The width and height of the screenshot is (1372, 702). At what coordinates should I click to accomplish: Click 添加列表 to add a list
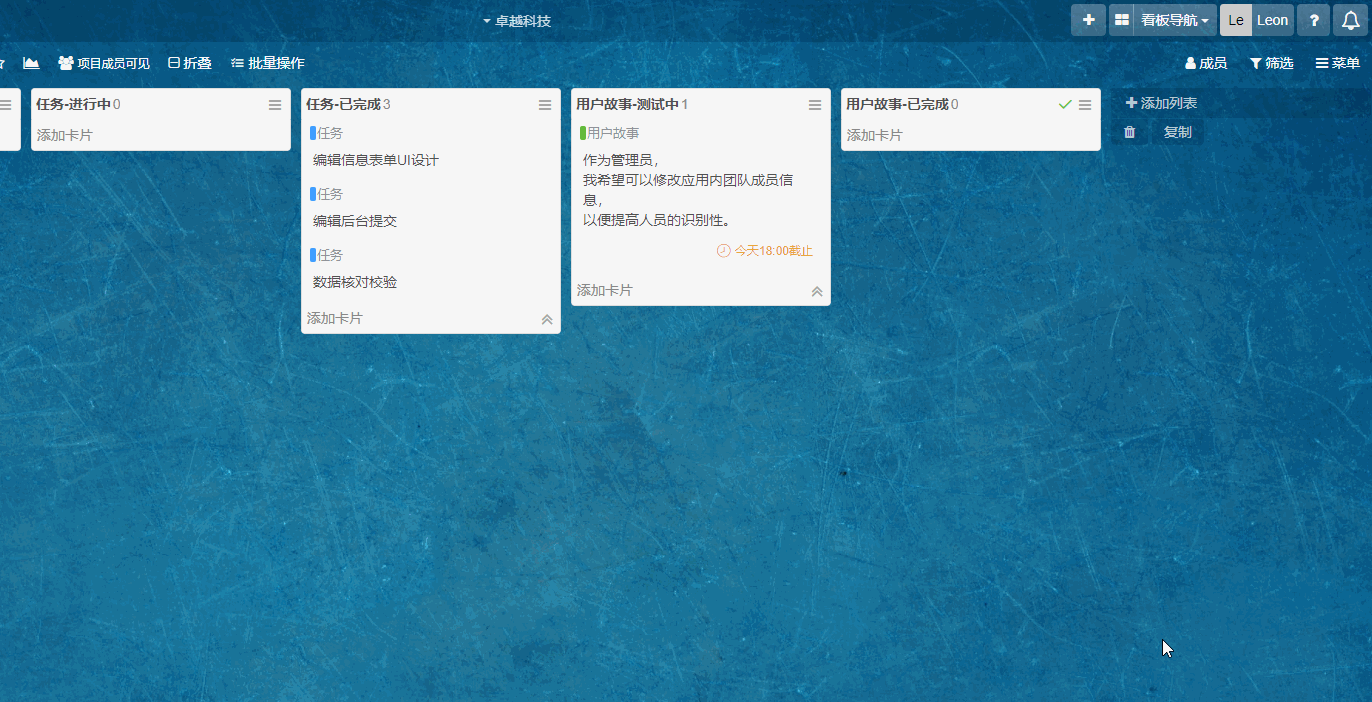(1161, 103)
